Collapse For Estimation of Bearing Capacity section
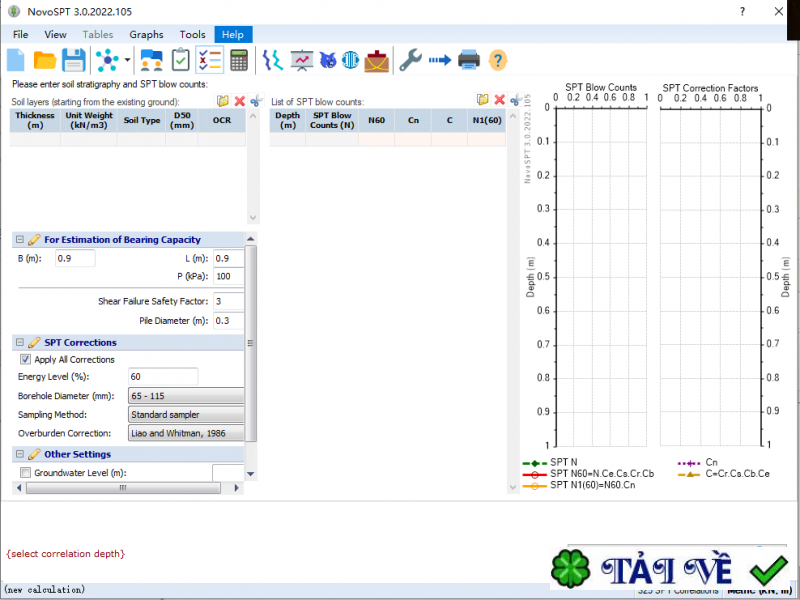This screenshot has width=800, height=600. click(20, 240)
